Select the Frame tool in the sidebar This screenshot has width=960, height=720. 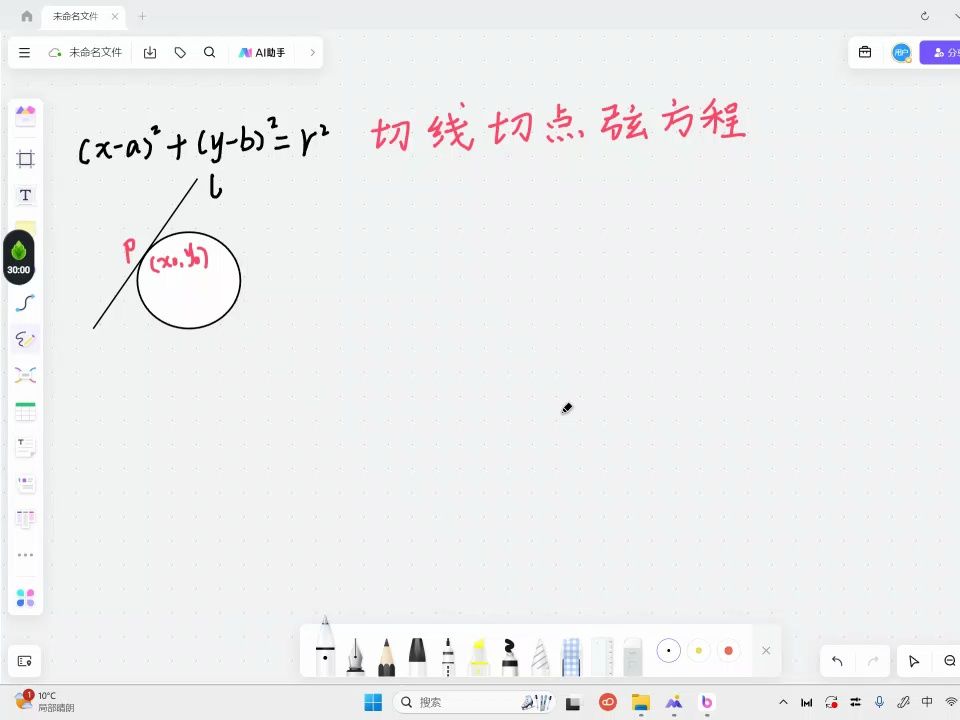(25, 157)
